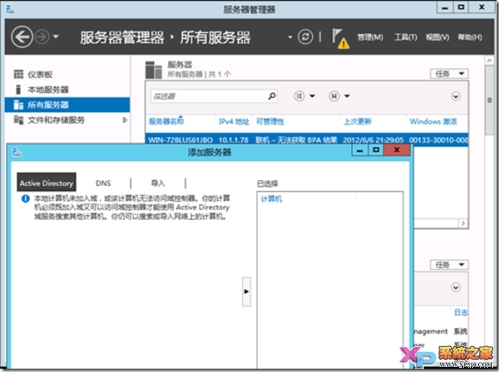Screen dimensions: 499x372
Task: Sort by 服务器名称 column header
Action: 166,121
